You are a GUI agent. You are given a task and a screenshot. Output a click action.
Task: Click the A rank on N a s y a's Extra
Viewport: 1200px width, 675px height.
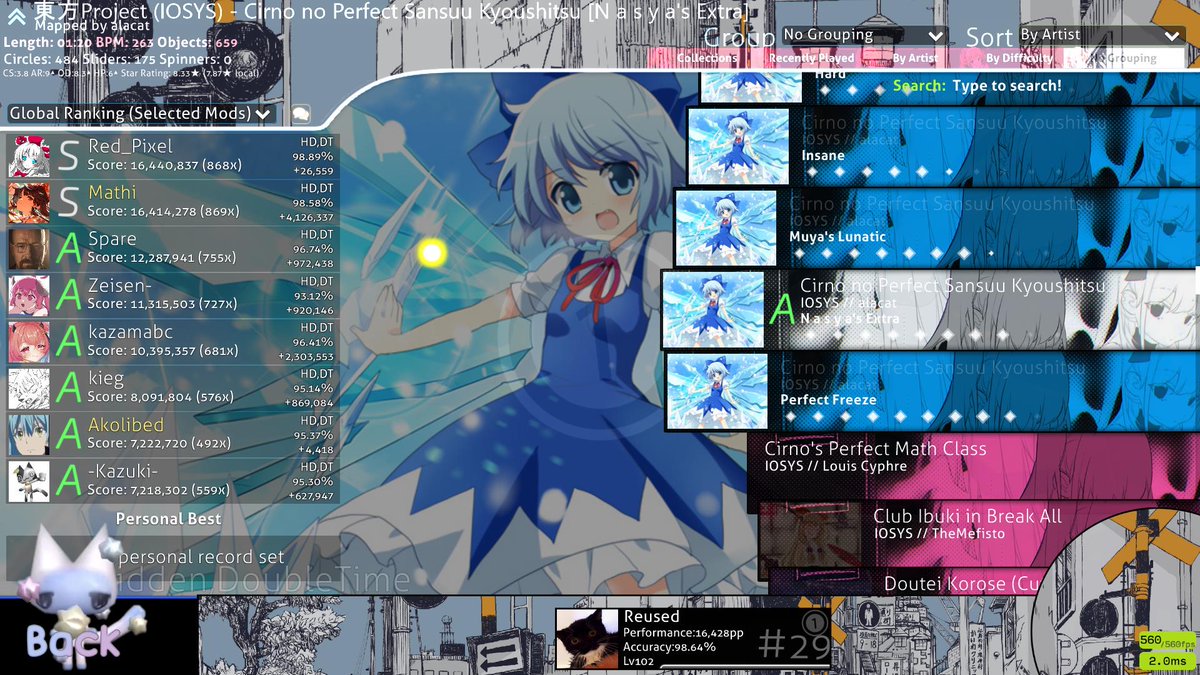[781, 309]
